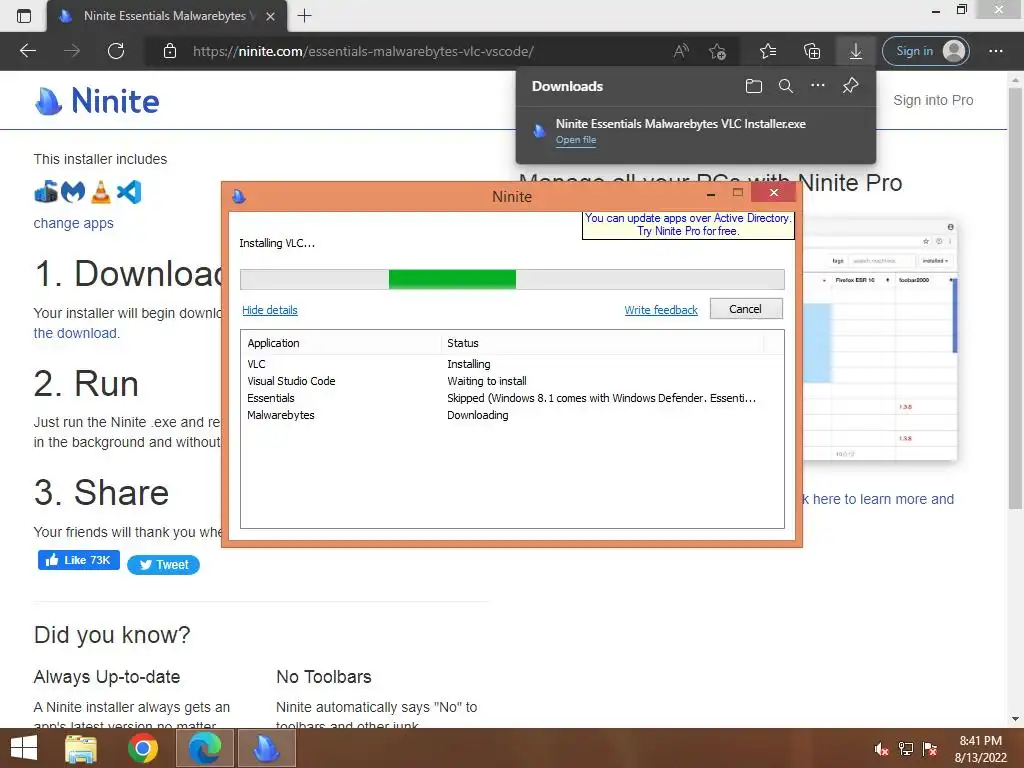The width and height of the screenshot is (1024, 768).
Task: Click Hide details in Ninite installer
Action: (x=270, y=310)
